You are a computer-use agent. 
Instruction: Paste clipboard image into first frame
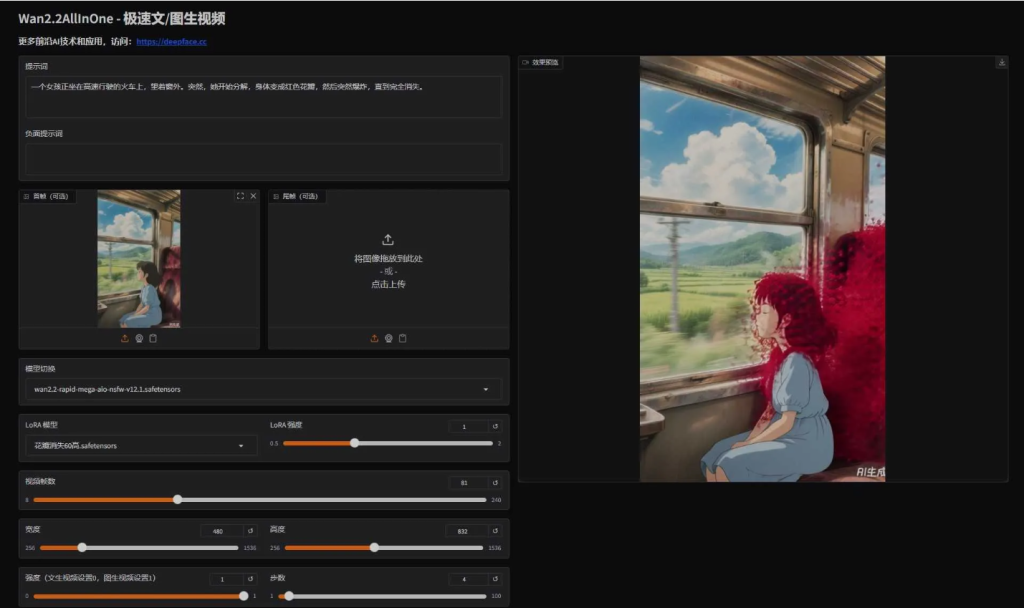point(153,338)
